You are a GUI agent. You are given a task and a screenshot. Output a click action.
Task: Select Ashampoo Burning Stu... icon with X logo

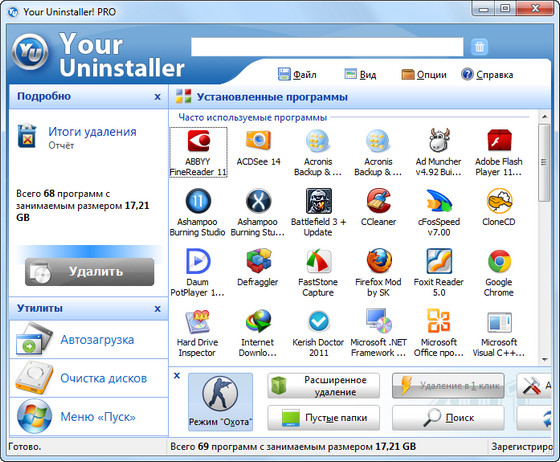pyautogui.click(x=258, y=201)
